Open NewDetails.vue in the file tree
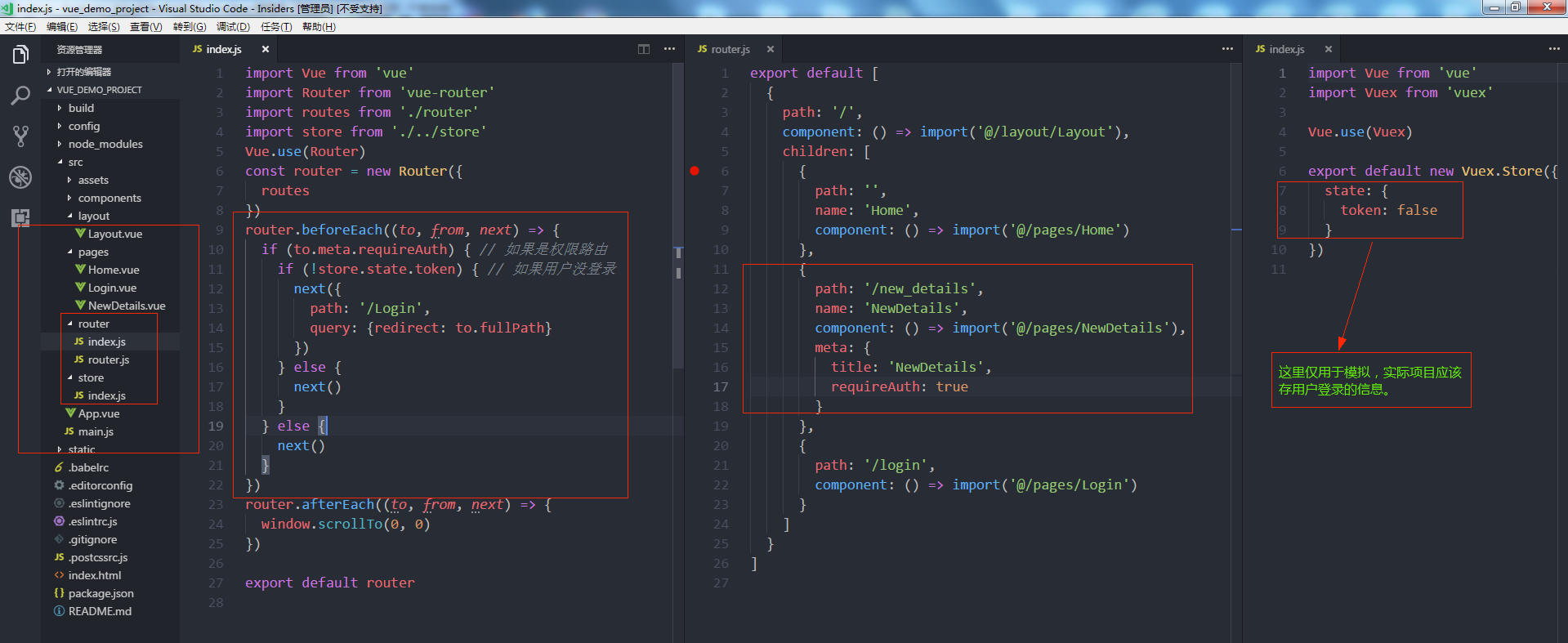1568x643 pixels. (110, 306)
